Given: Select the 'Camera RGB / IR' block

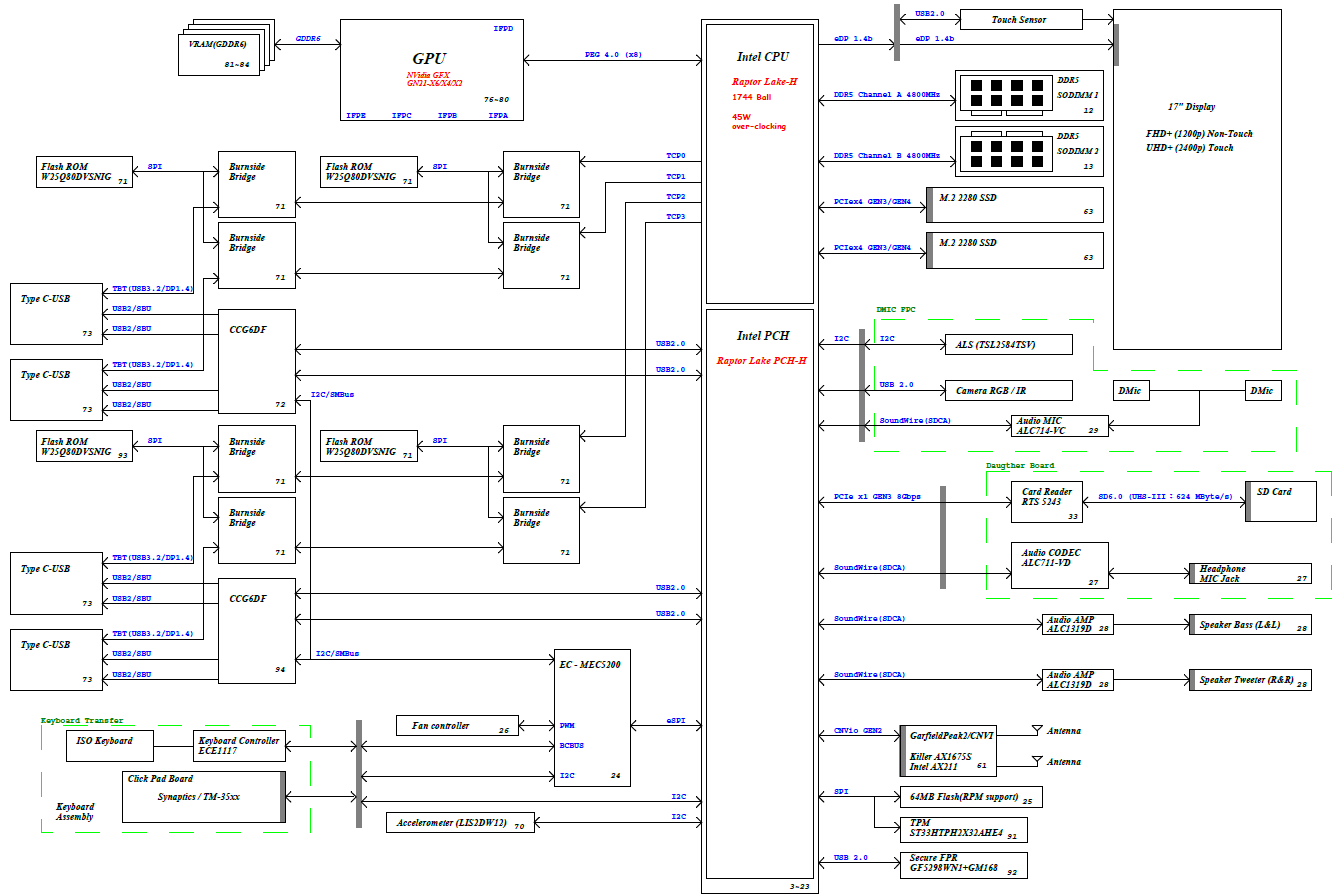Looking at the screenshot, I should (1009, 390).
